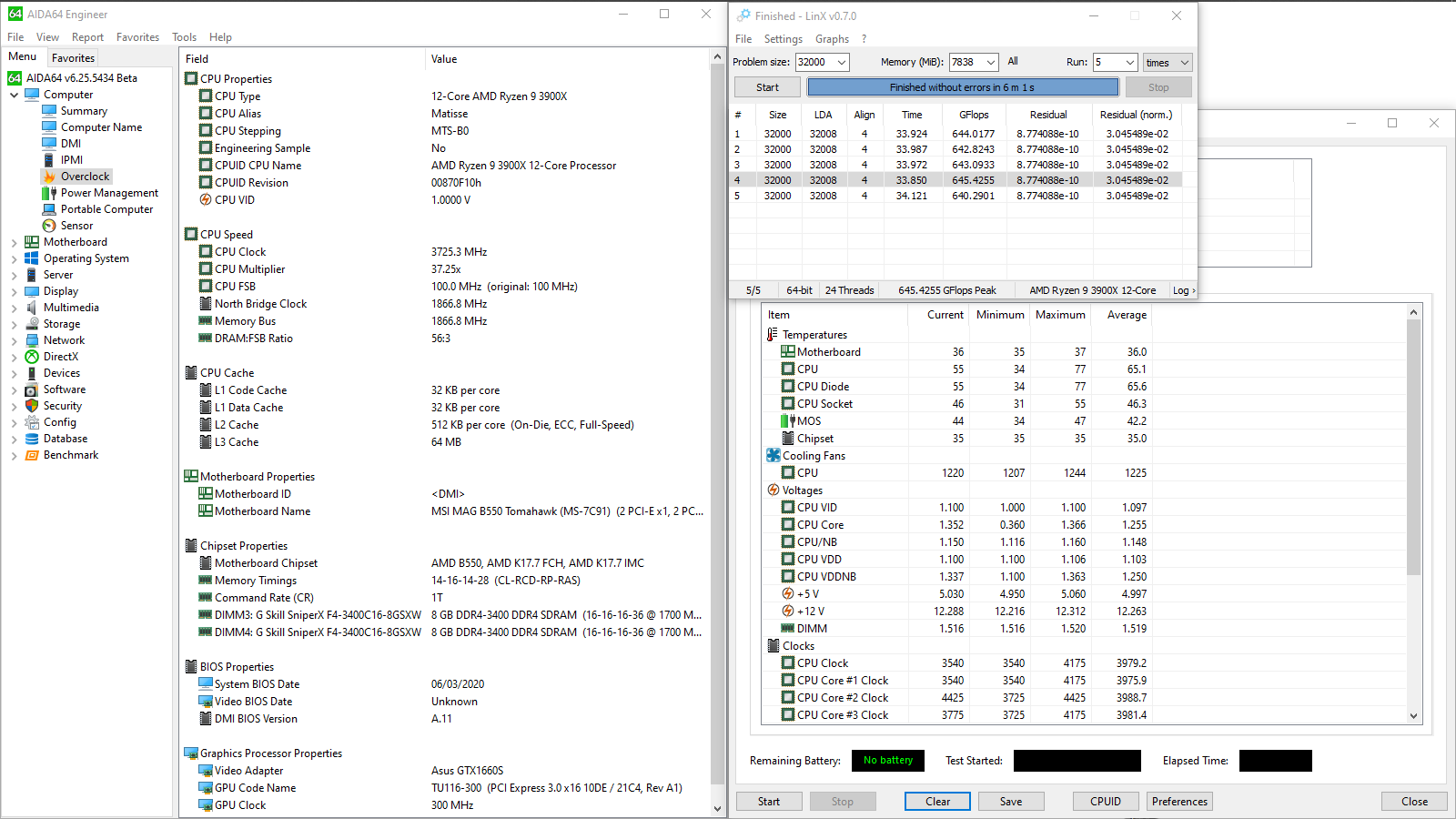Viewport: 1456px width, 819px height.
Task: Click the Preferences button
Action: click(1179, 802)
